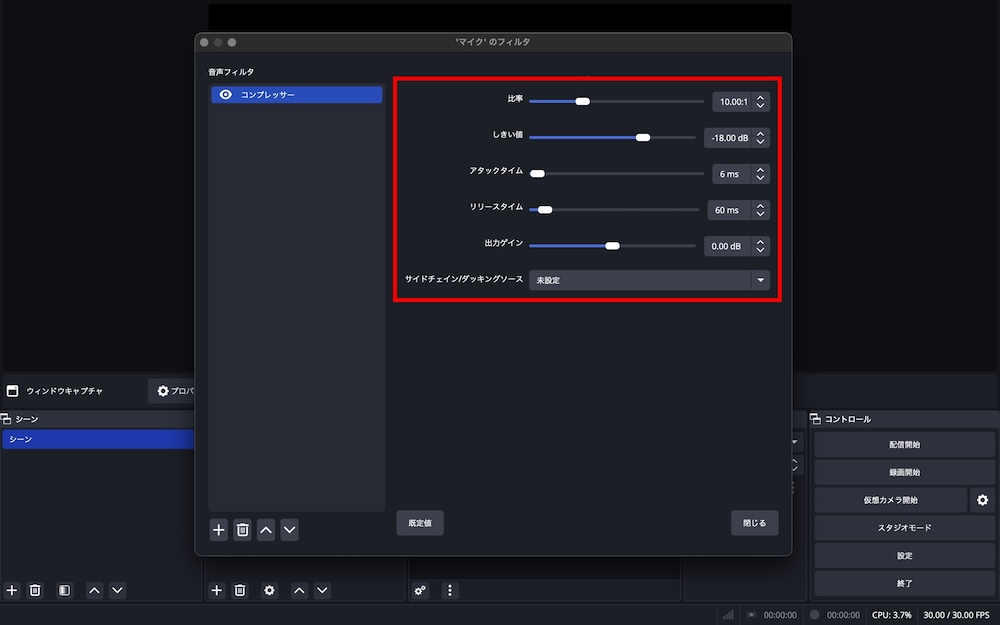Move source down in sources panel

click(322, 591)
